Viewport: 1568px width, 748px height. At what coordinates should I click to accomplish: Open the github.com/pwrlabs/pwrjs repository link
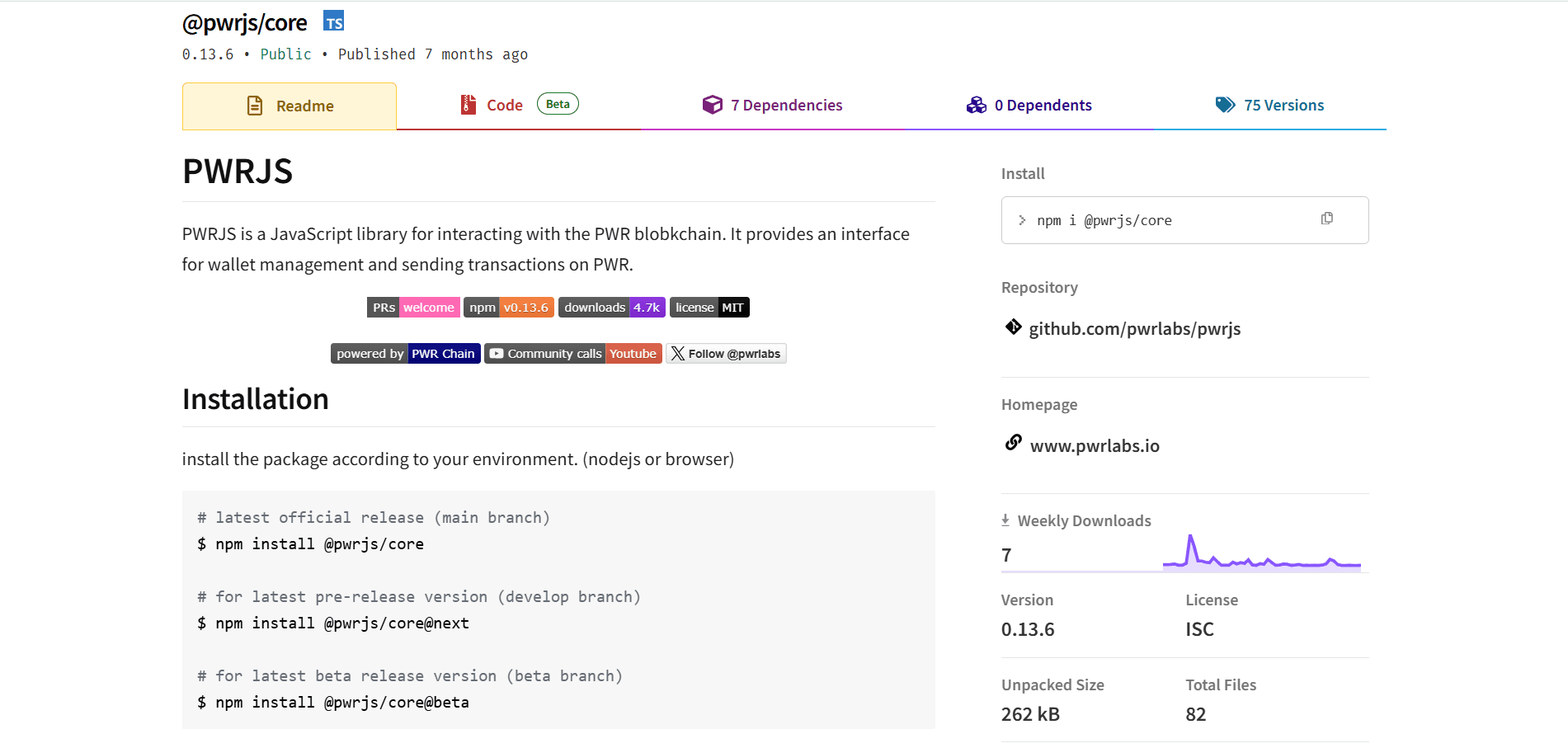click(1135, 328)
